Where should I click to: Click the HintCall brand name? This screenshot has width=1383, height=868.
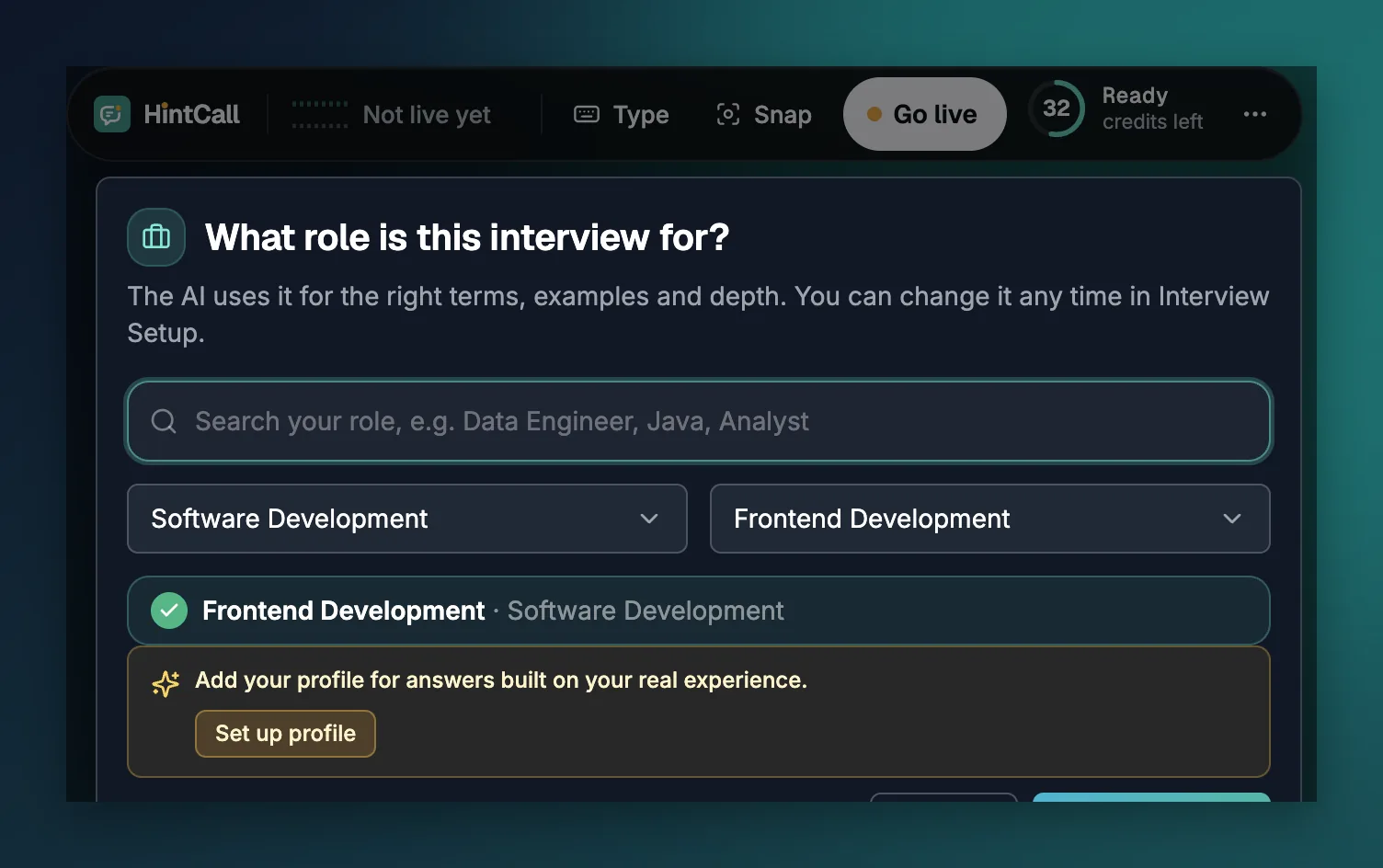click(192, 114)
